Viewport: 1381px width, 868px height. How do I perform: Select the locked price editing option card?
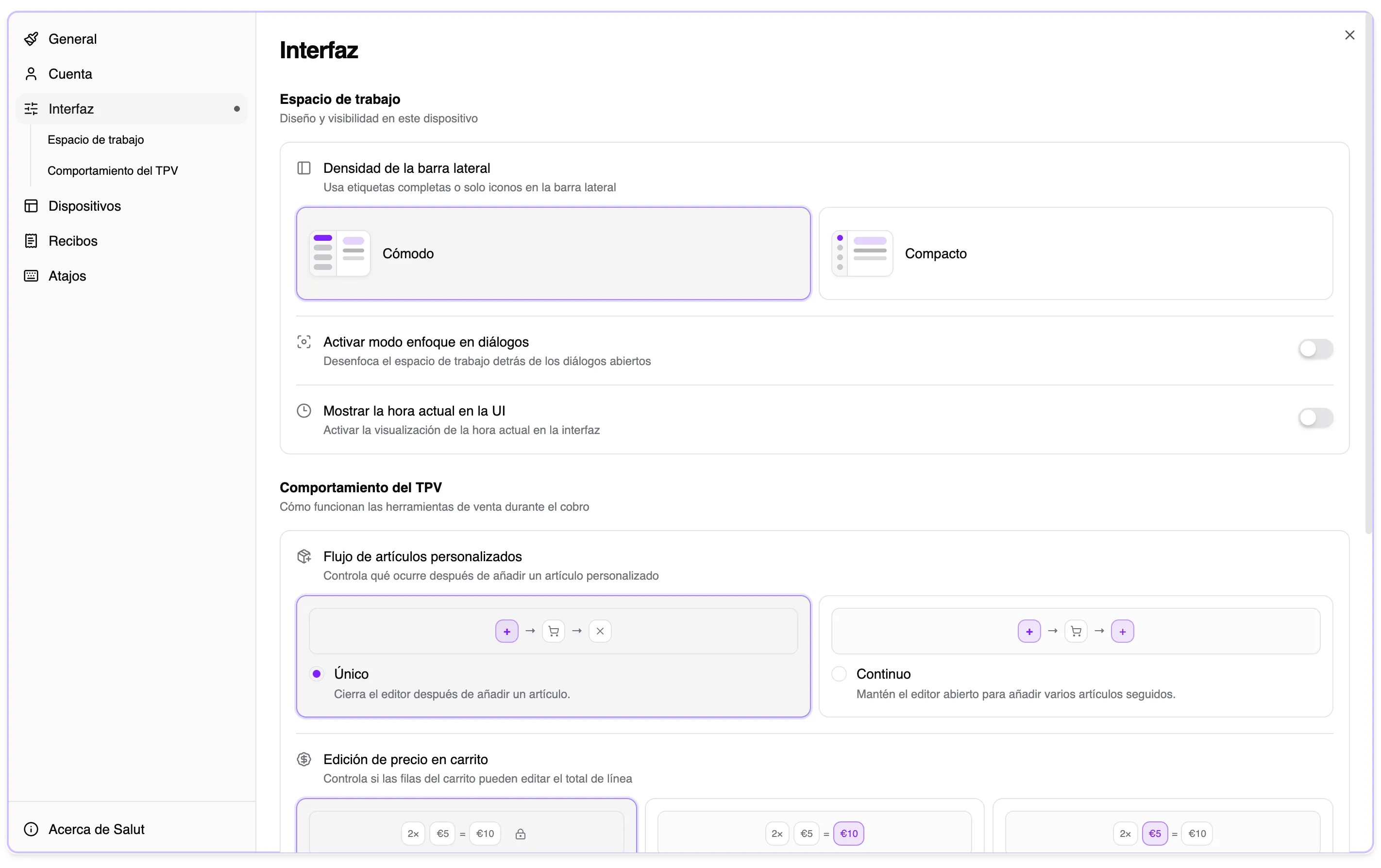(x=466, y=826)
